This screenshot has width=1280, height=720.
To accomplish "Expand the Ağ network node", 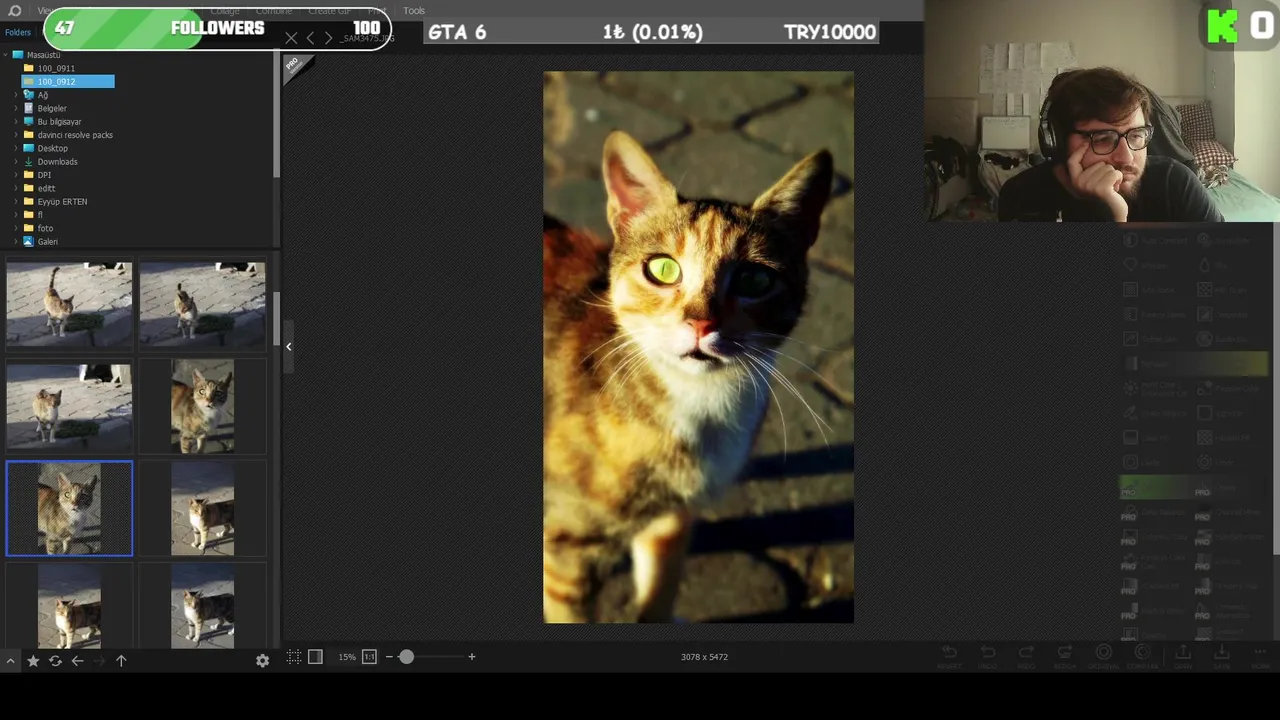I will pos(16,95).
